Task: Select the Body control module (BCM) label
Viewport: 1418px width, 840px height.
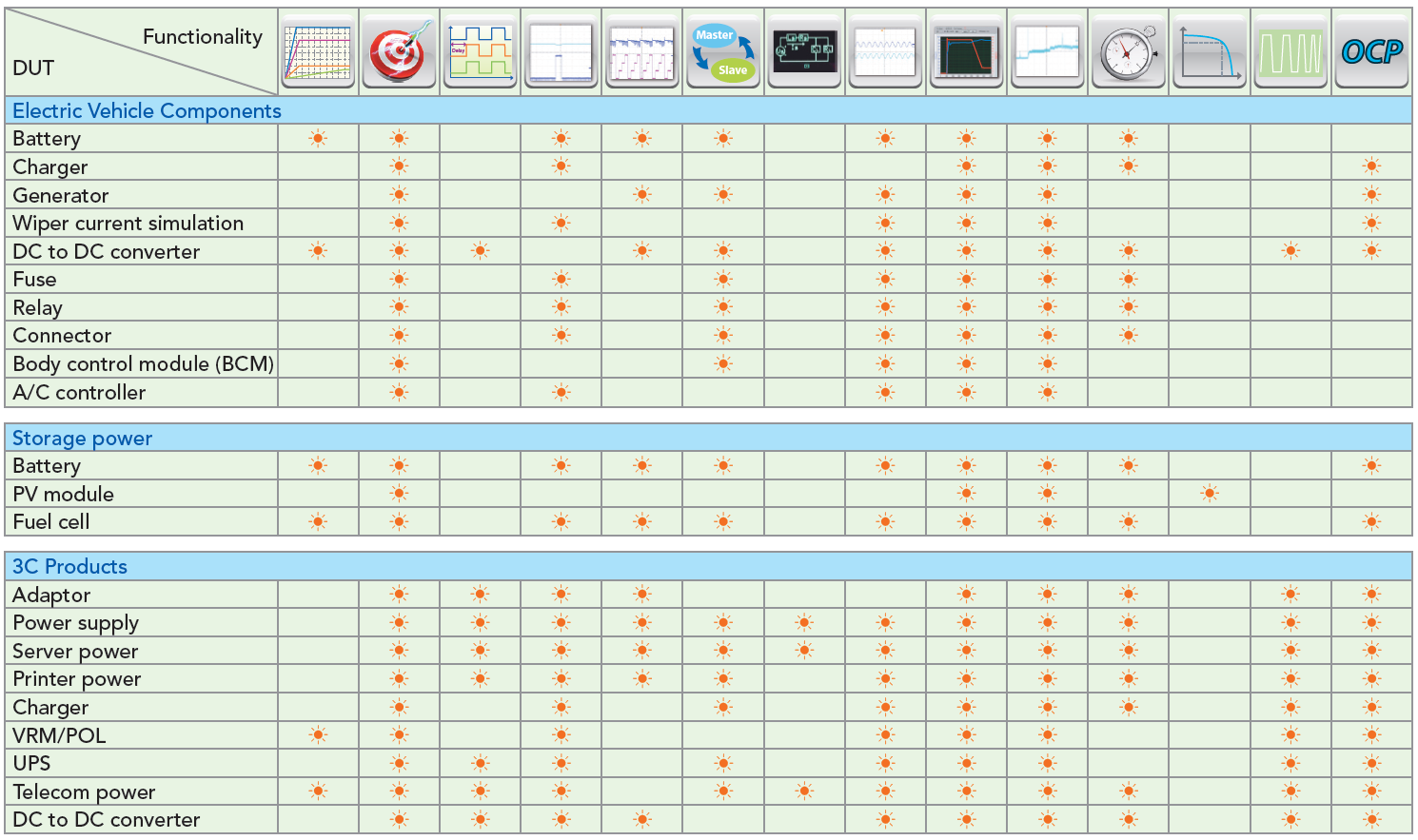Action: click(x=143, y=364)
